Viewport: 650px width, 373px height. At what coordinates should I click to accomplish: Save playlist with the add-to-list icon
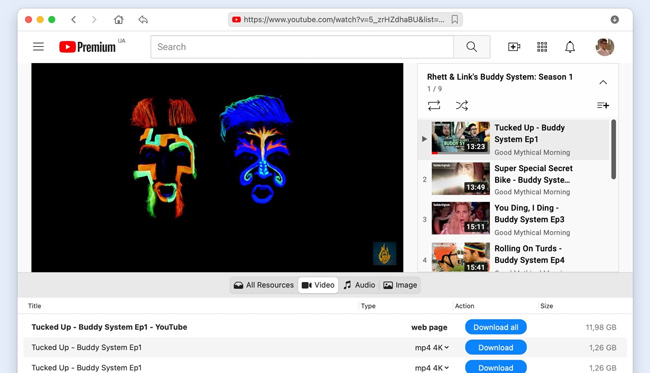(603, 105)
